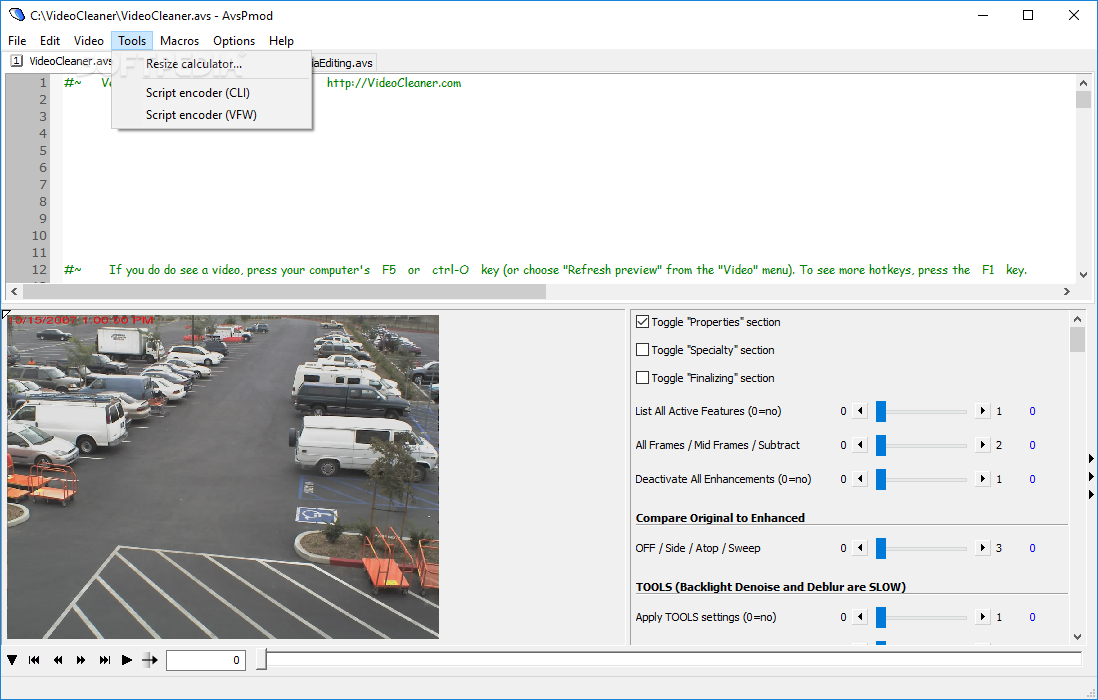Play the video preview
The height and width of the screenshot is (700, 1098).
(127, 659)
